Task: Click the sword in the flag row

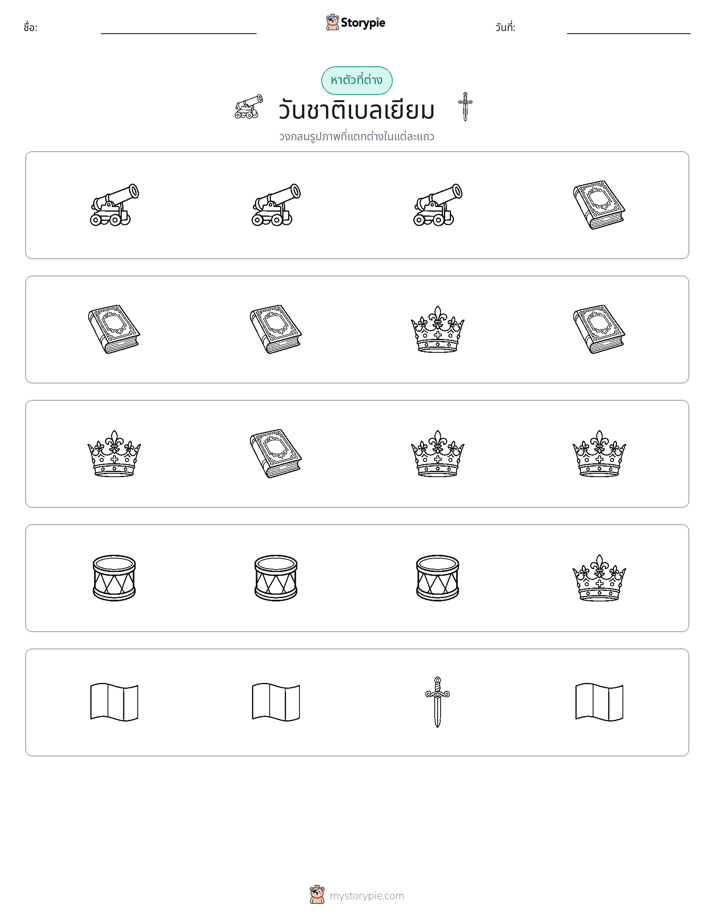Action: [437, 702]
